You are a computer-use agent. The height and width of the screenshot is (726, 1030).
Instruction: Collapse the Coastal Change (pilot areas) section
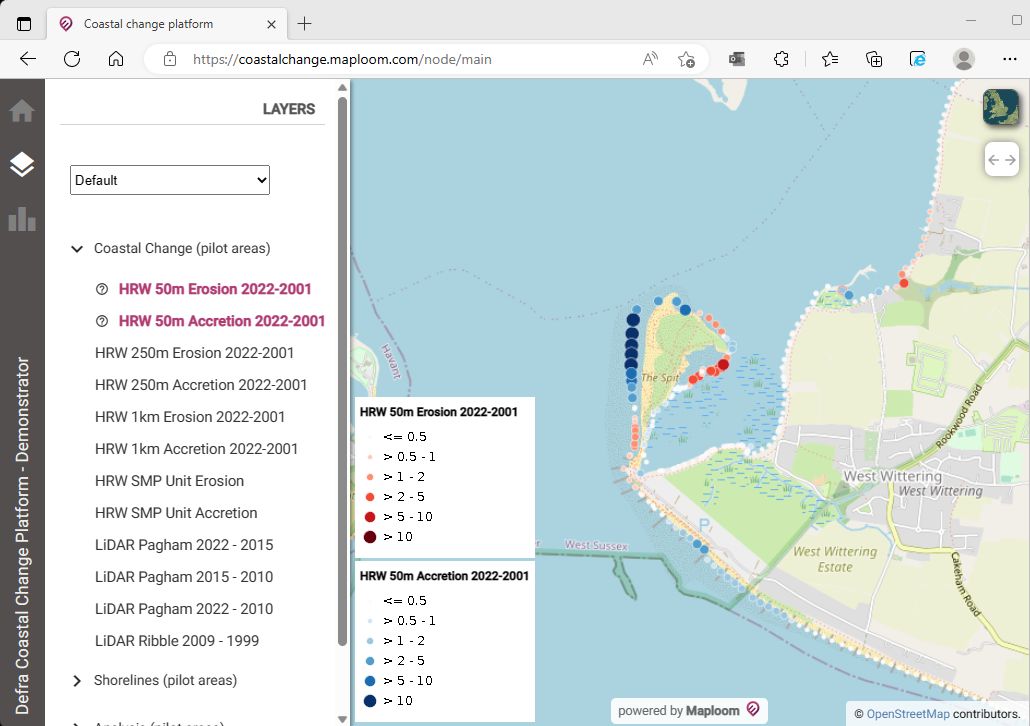[x=77, y=248]
